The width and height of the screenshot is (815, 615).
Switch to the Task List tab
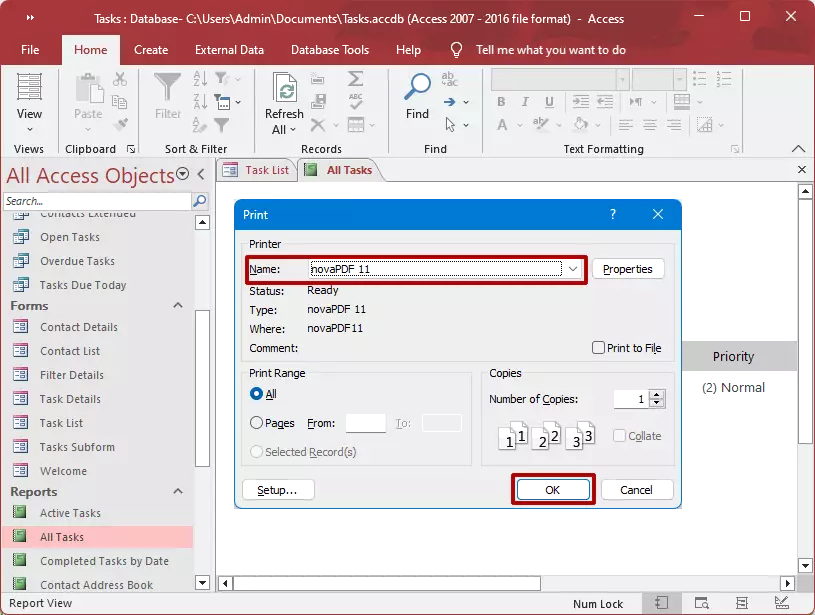point(257,170)
